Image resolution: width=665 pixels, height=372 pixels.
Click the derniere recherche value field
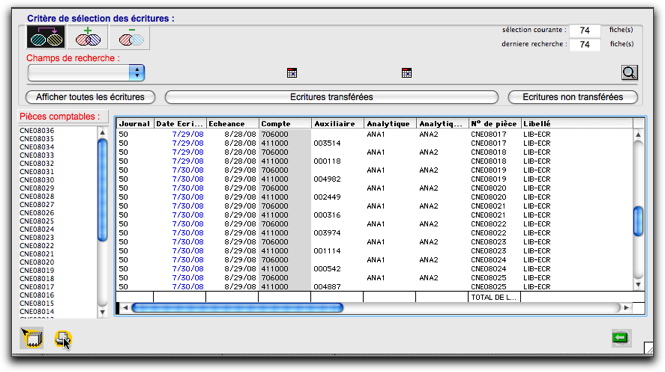pyautogui.click(x=584, y=45)
